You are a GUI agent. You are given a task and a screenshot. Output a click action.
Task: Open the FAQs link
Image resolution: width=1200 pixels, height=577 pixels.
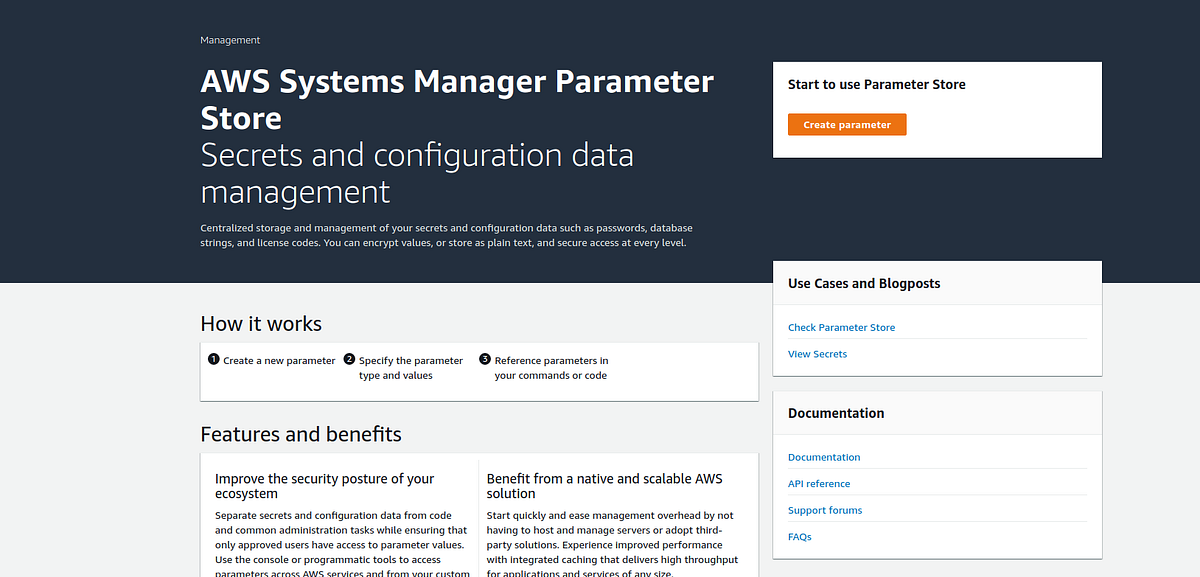pos(799,536)
